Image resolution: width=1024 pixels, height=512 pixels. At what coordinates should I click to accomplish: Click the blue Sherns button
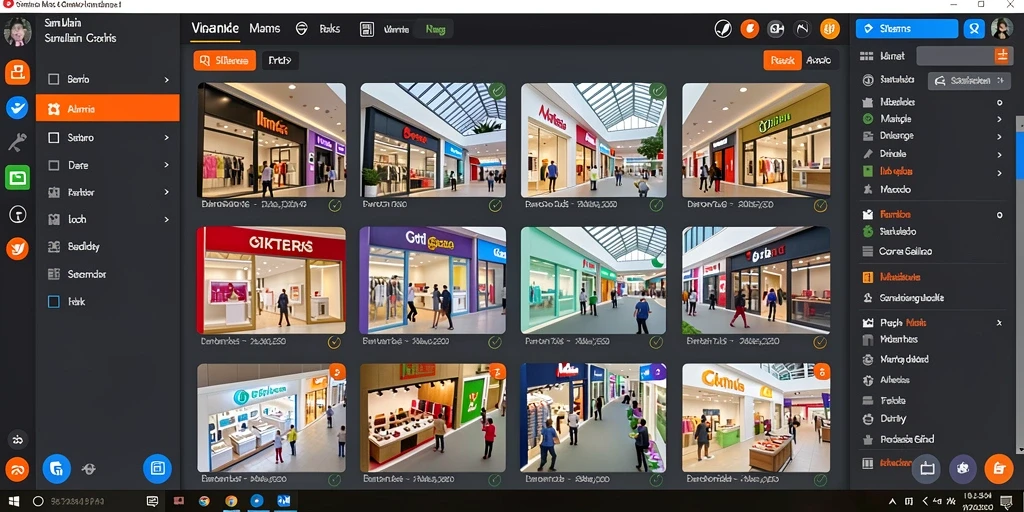907,29
